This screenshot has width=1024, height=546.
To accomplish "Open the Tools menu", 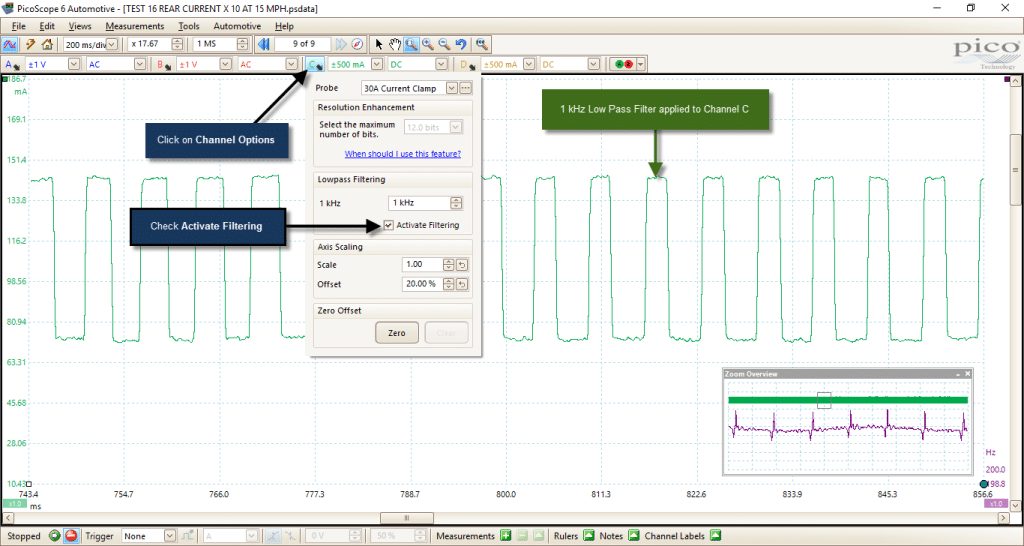I will (189, 26).
